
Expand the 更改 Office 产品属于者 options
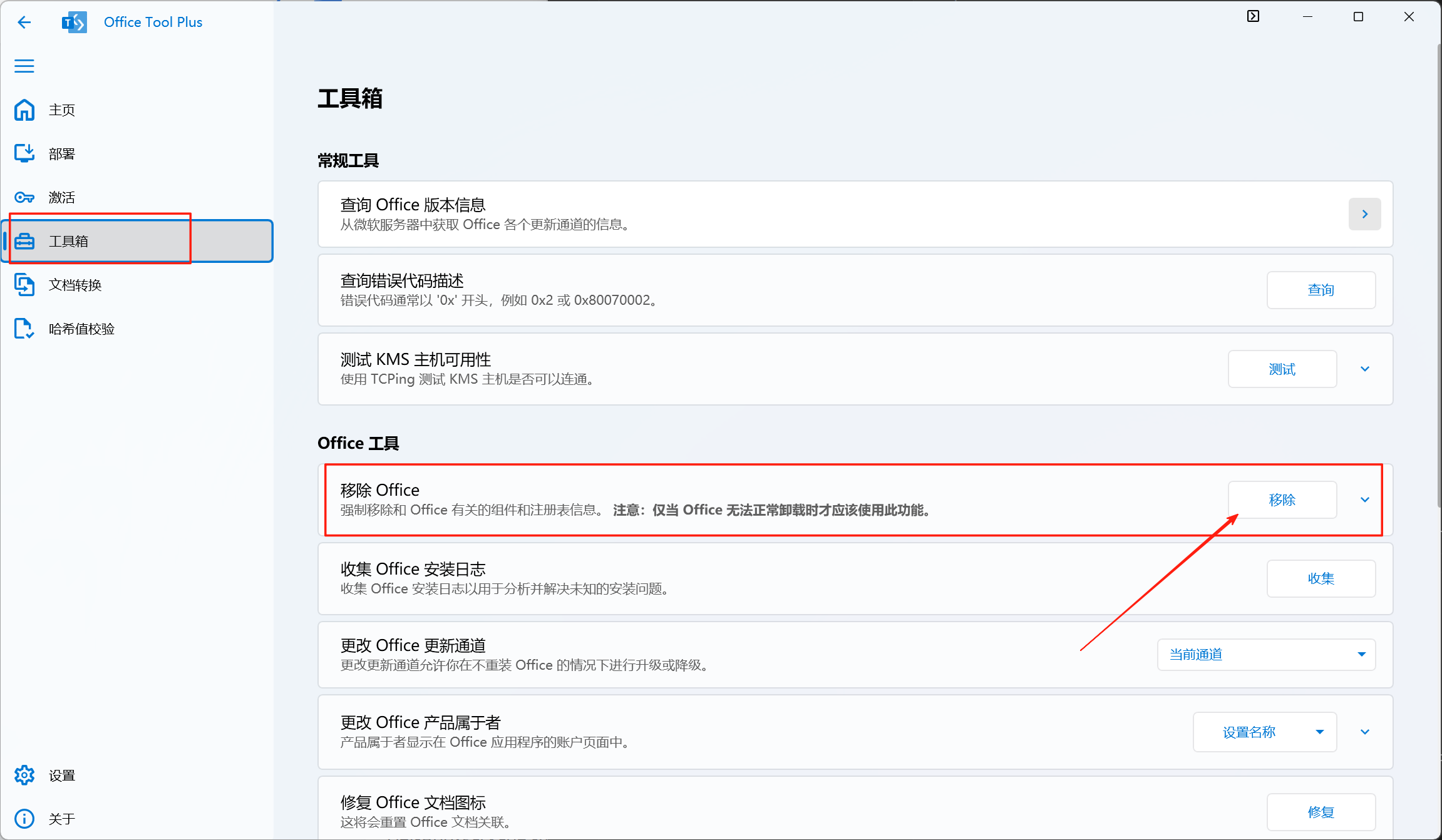[x=1365, y=732]
